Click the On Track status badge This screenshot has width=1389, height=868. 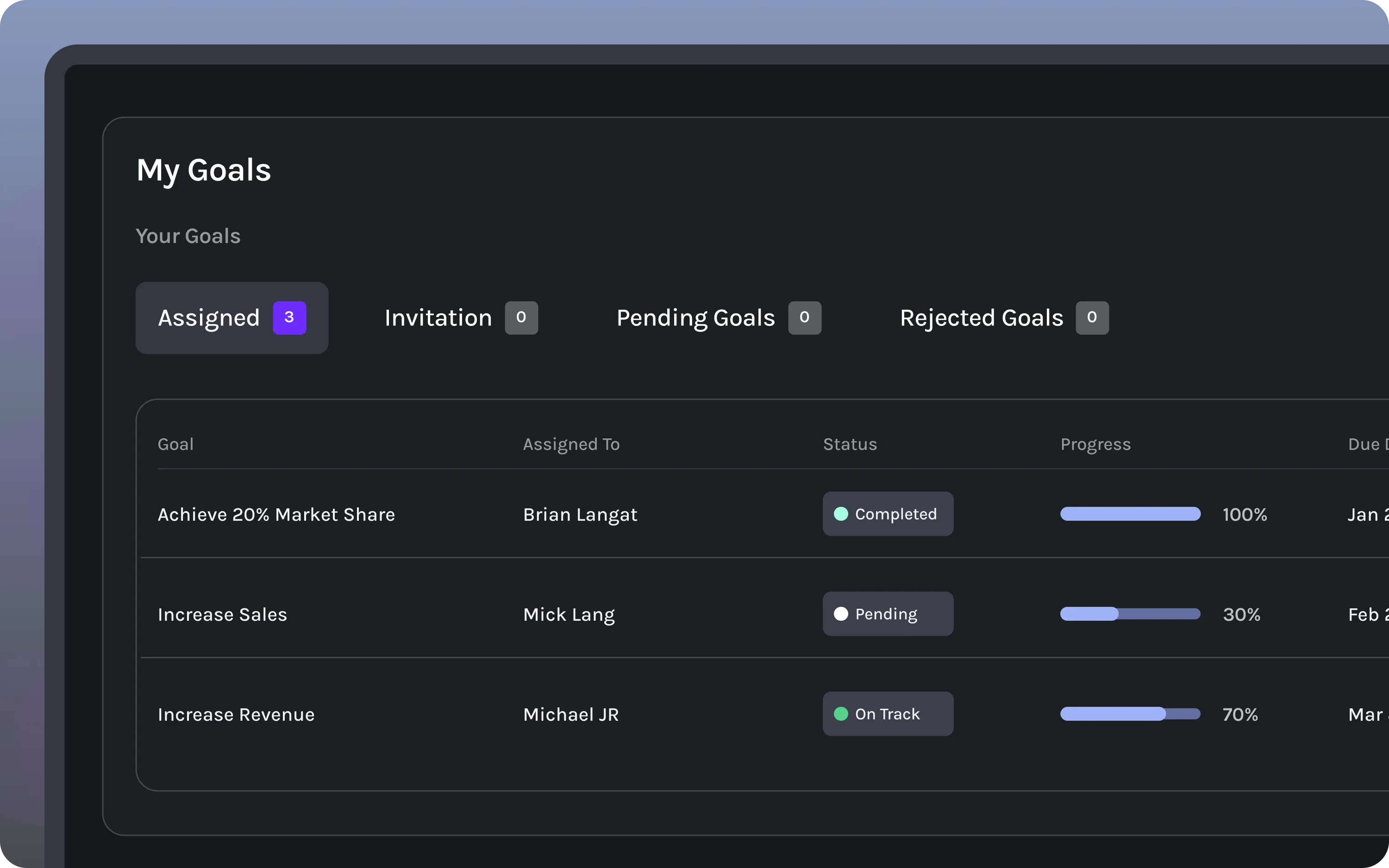(888, 713)
